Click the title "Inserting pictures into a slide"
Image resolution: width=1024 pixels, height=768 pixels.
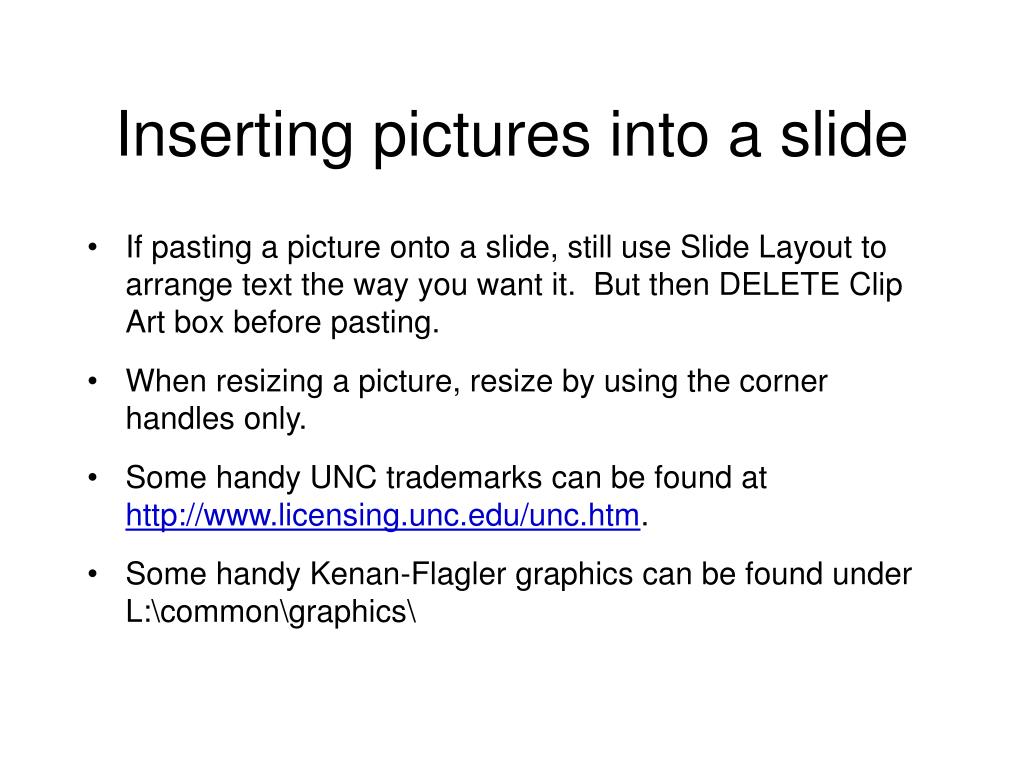click(512, 136)
